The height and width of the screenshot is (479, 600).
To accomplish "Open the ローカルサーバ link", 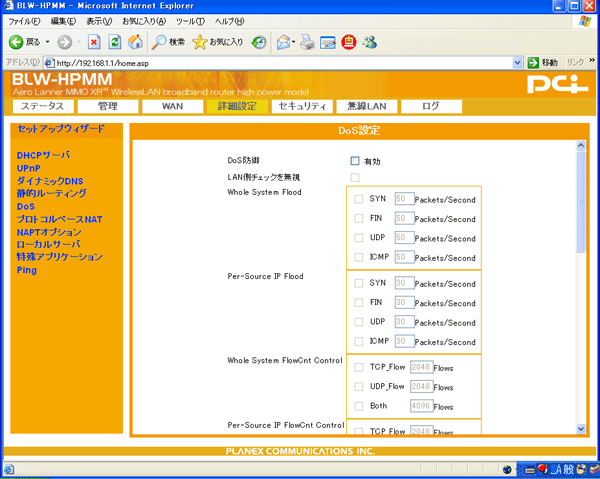I will point(48,244).
